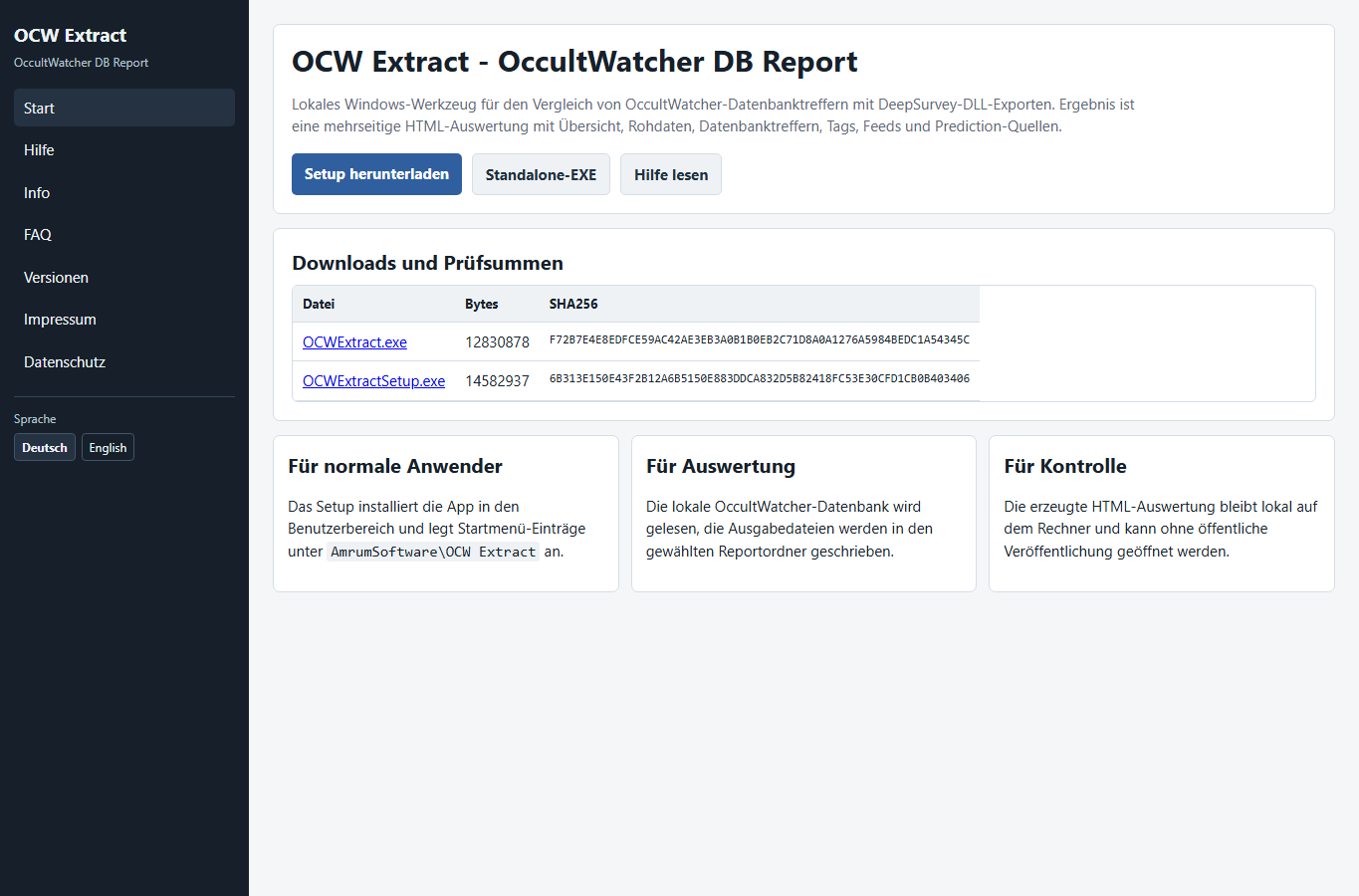Viewport: 1359px width, 896px height.
Task: Click the OCW Extract sidebar title
Action: point(70,36)
